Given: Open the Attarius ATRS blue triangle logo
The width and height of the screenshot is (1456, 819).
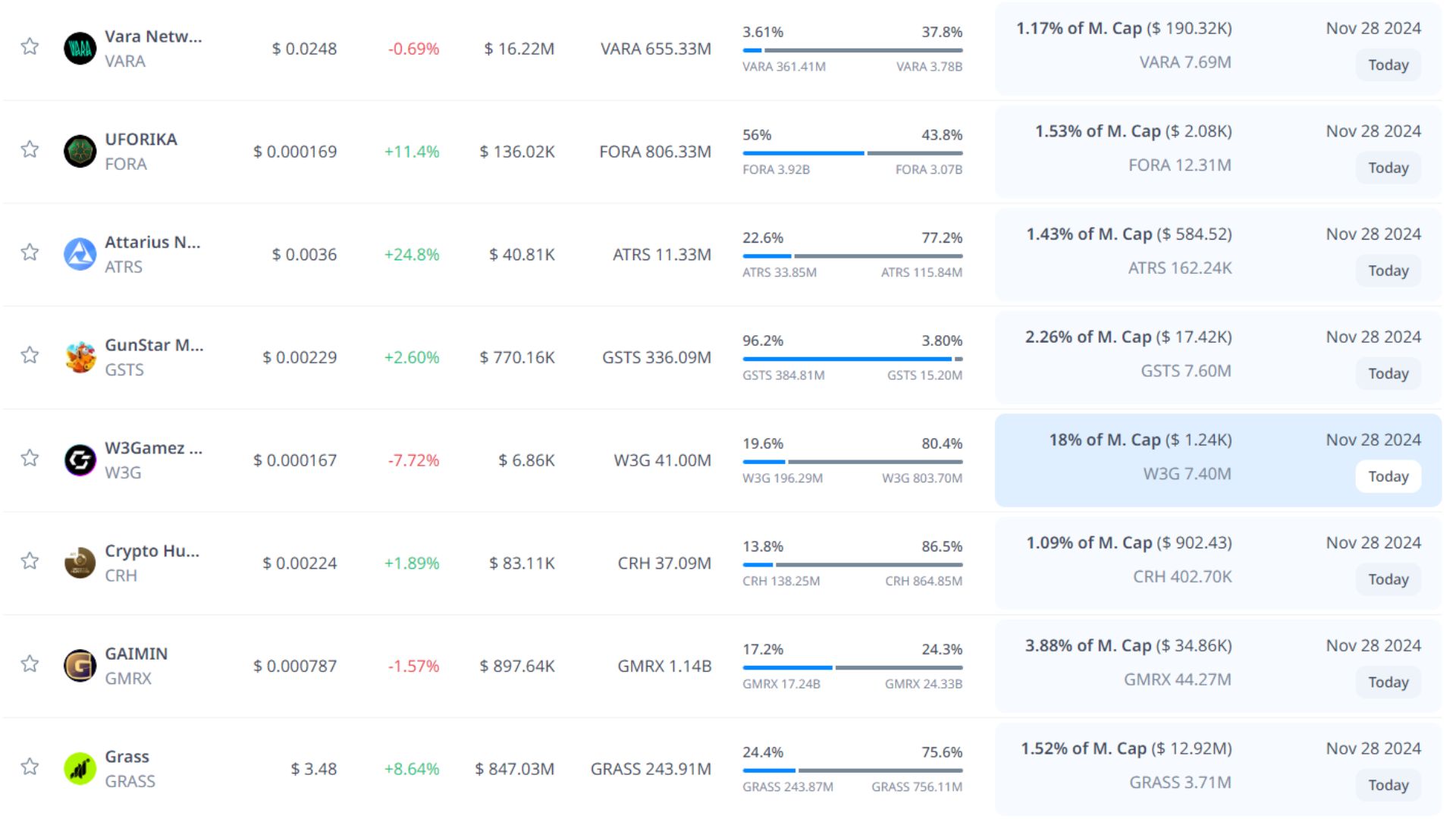Looking at the screenshot, I should coord(80,254).
